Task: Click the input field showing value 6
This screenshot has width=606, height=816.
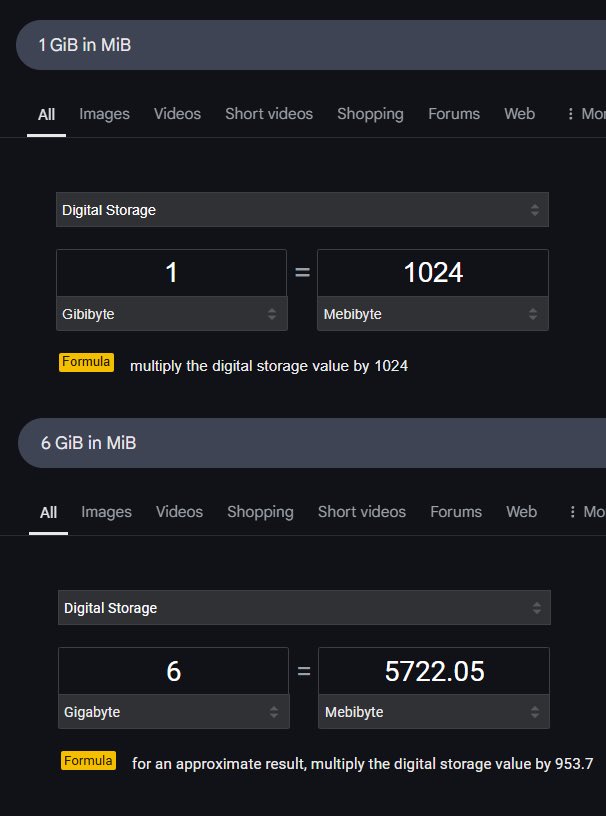Action: [x=173, y=671]
